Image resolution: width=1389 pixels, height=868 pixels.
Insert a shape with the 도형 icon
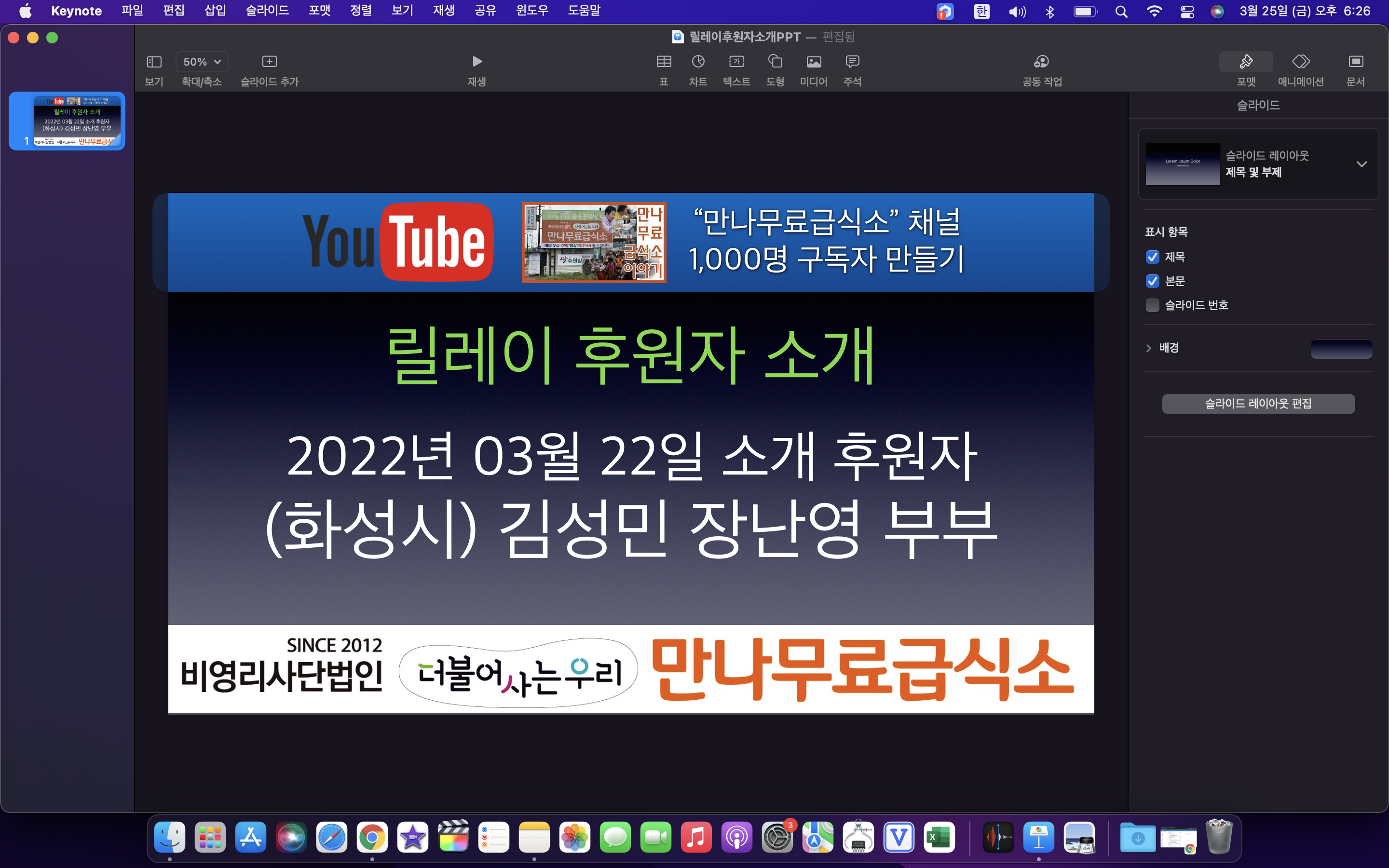(775, 61)
